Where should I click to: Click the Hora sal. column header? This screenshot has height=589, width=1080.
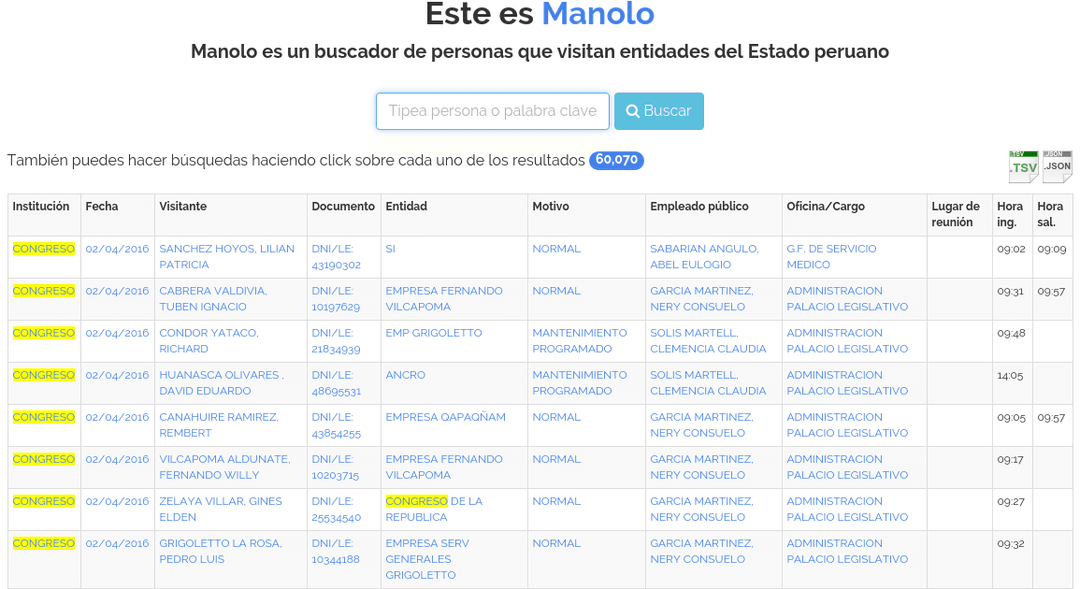[1050, 214]
